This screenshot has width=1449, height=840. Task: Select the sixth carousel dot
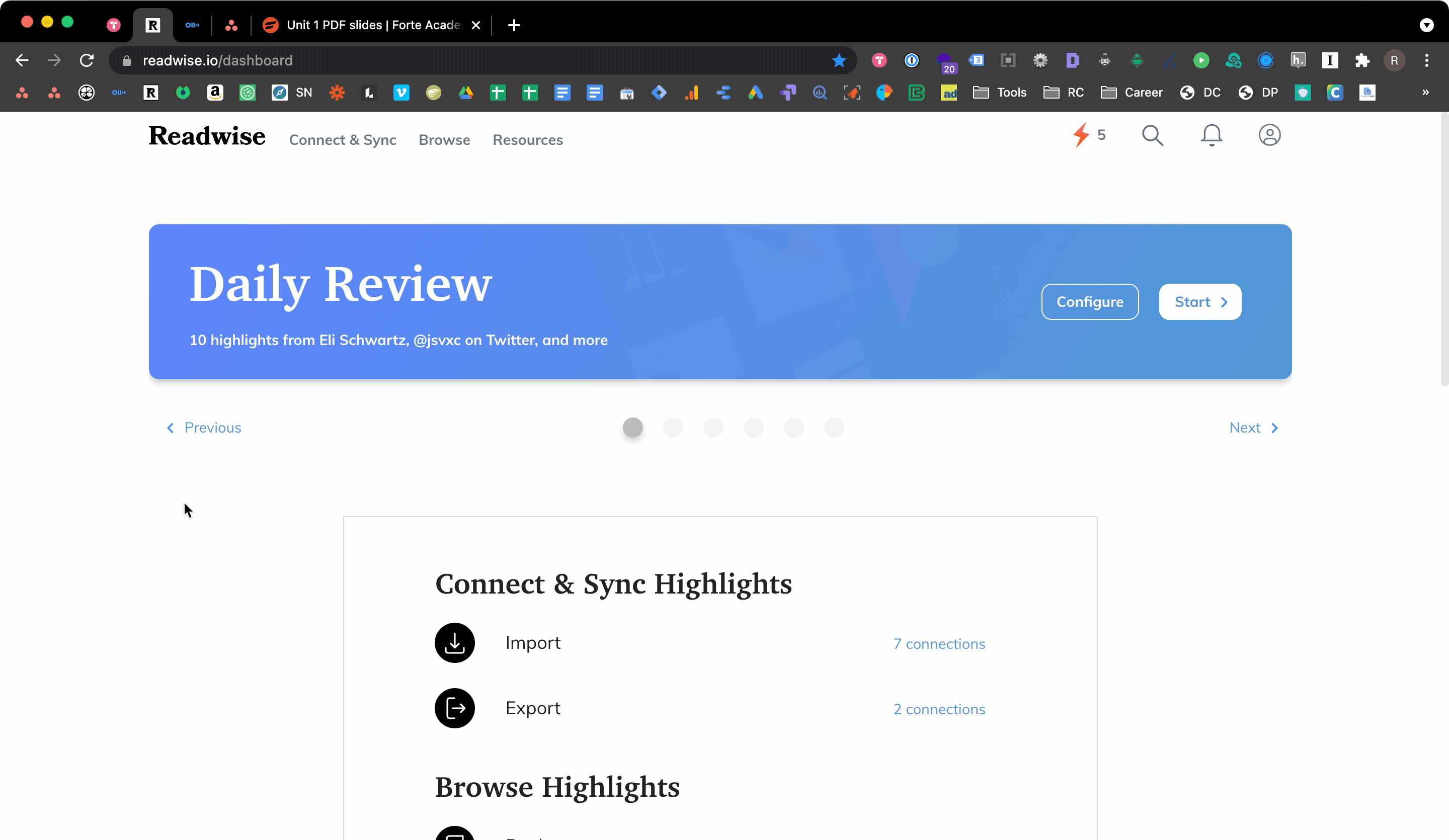pos(834,427)
